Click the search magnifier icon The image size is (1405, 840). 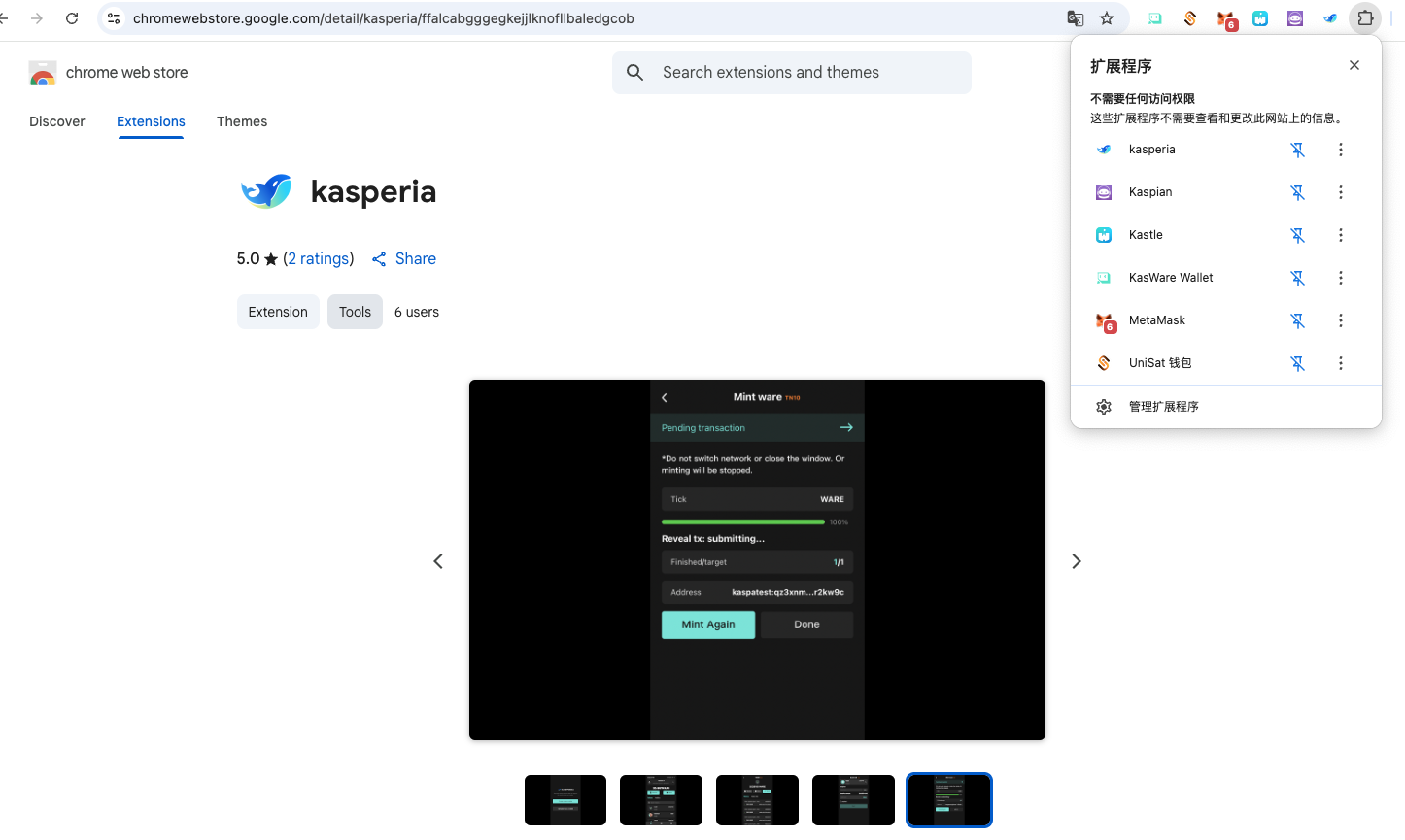[635, 73]
